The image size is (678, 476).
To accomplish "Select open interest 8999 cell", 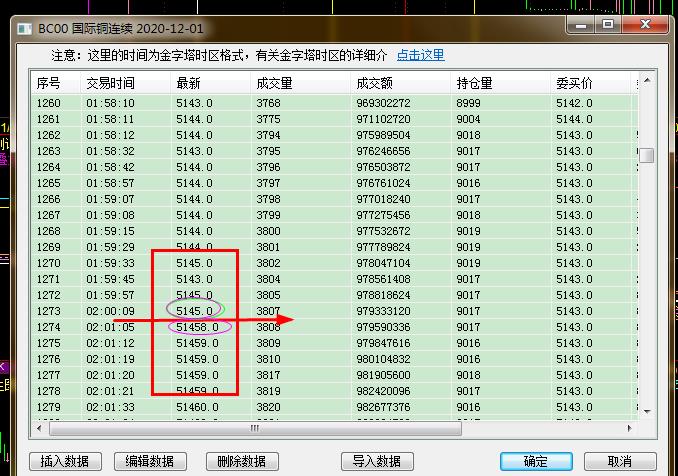I will (468, 103).
